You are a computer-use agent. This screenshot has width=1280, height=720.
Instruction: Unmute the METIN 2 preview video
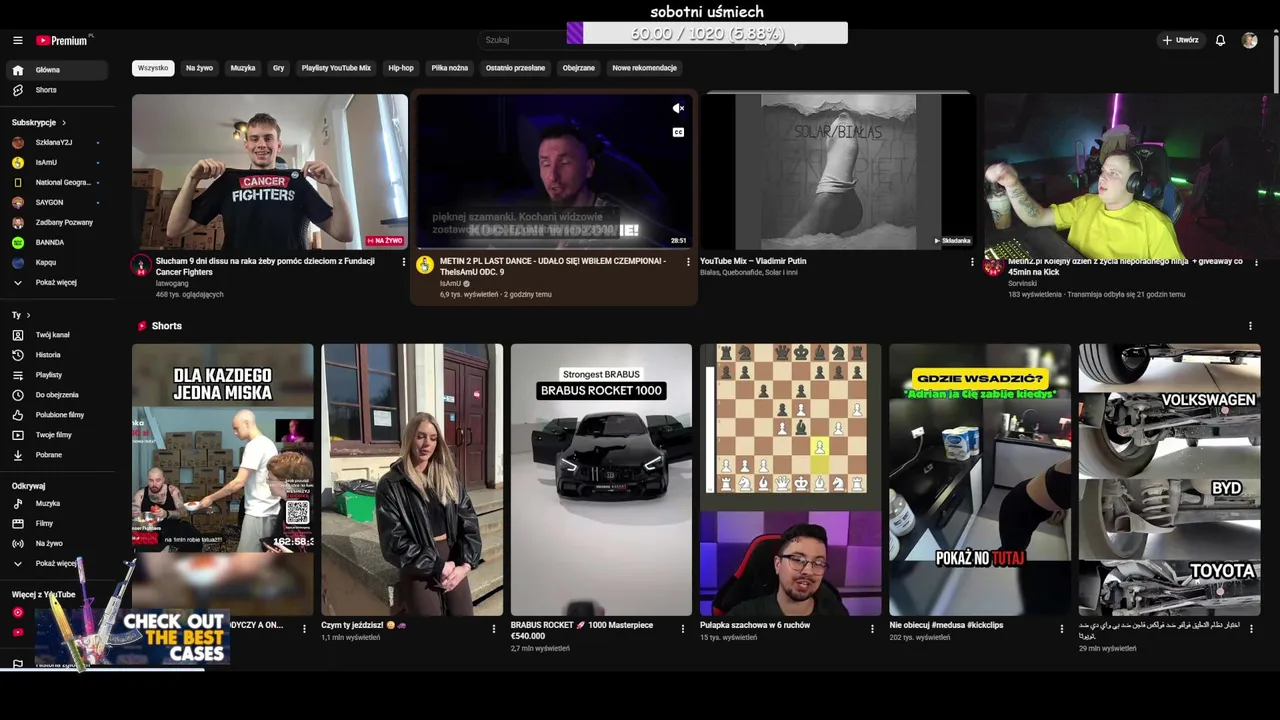[x=678, y=108]
